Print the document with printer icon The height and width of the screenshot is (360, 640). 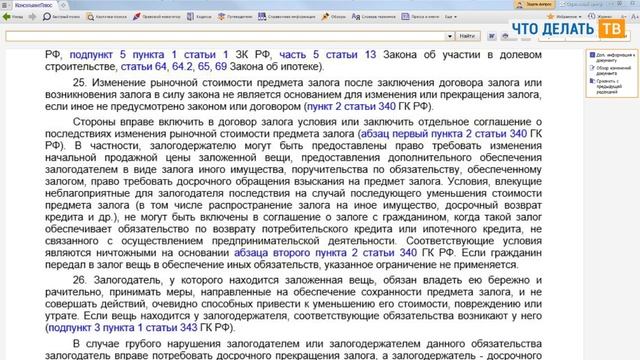[x=505, y=36]
